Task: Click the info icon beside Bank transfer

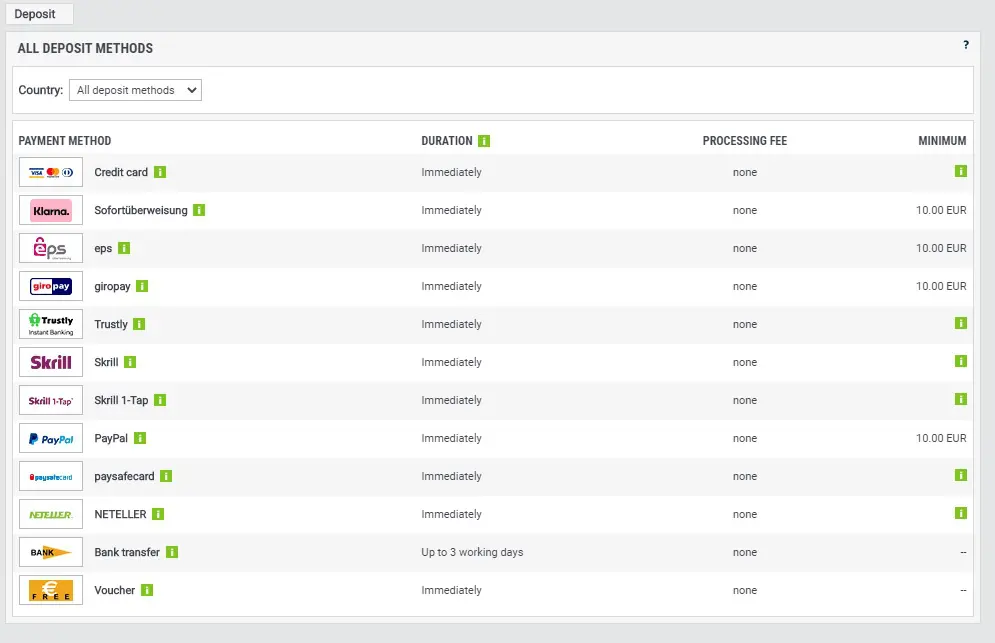Action: tap(172, 552)
